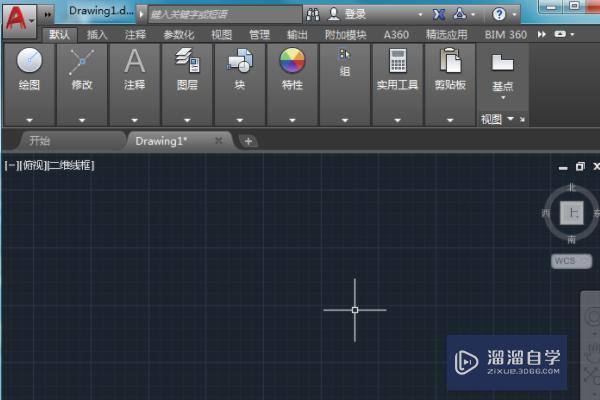Switch to the 插入 ribbon tab

click(97, 35)
